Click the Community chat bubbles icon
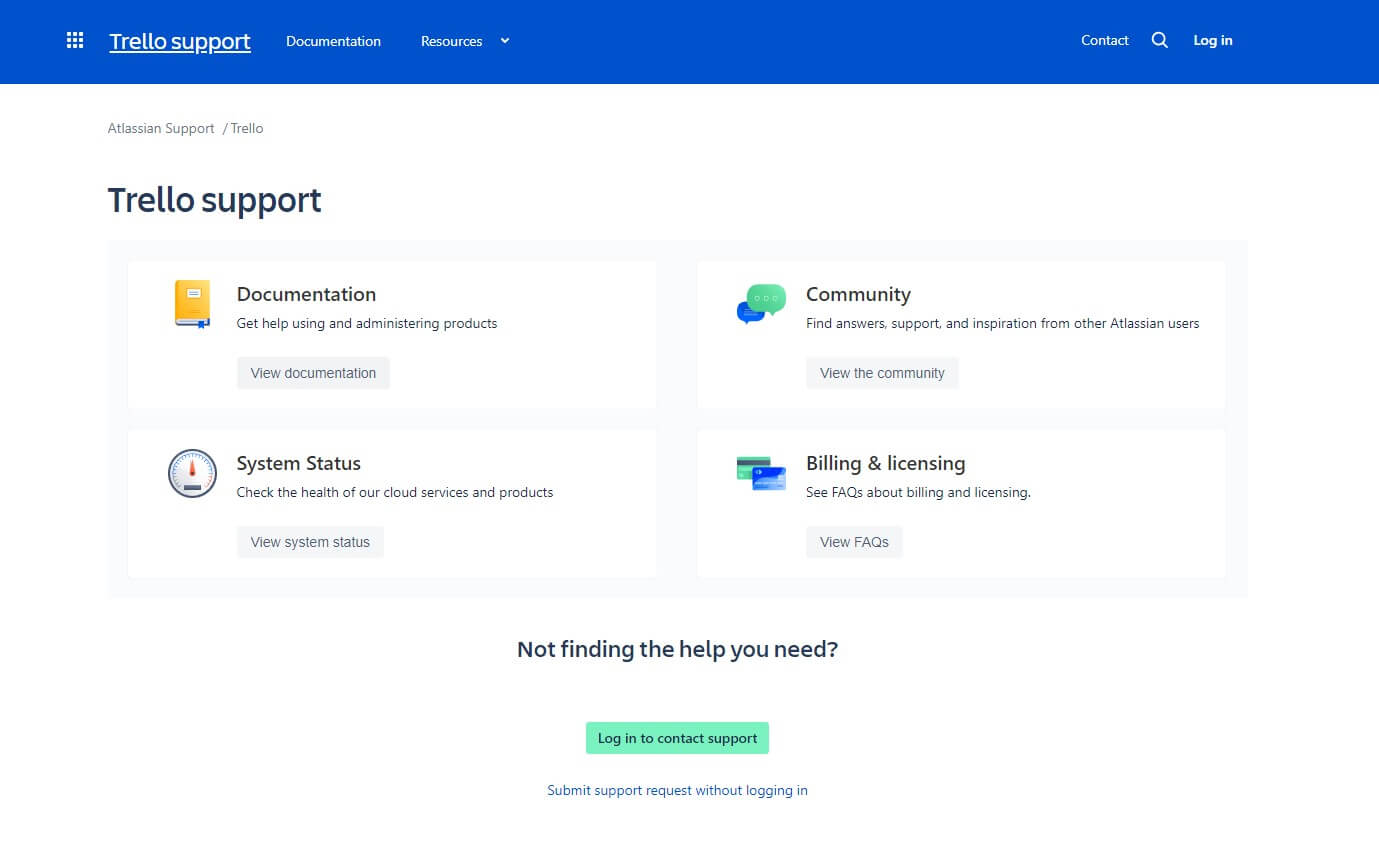The image size is (1379, 851). [x=761, y=304]
